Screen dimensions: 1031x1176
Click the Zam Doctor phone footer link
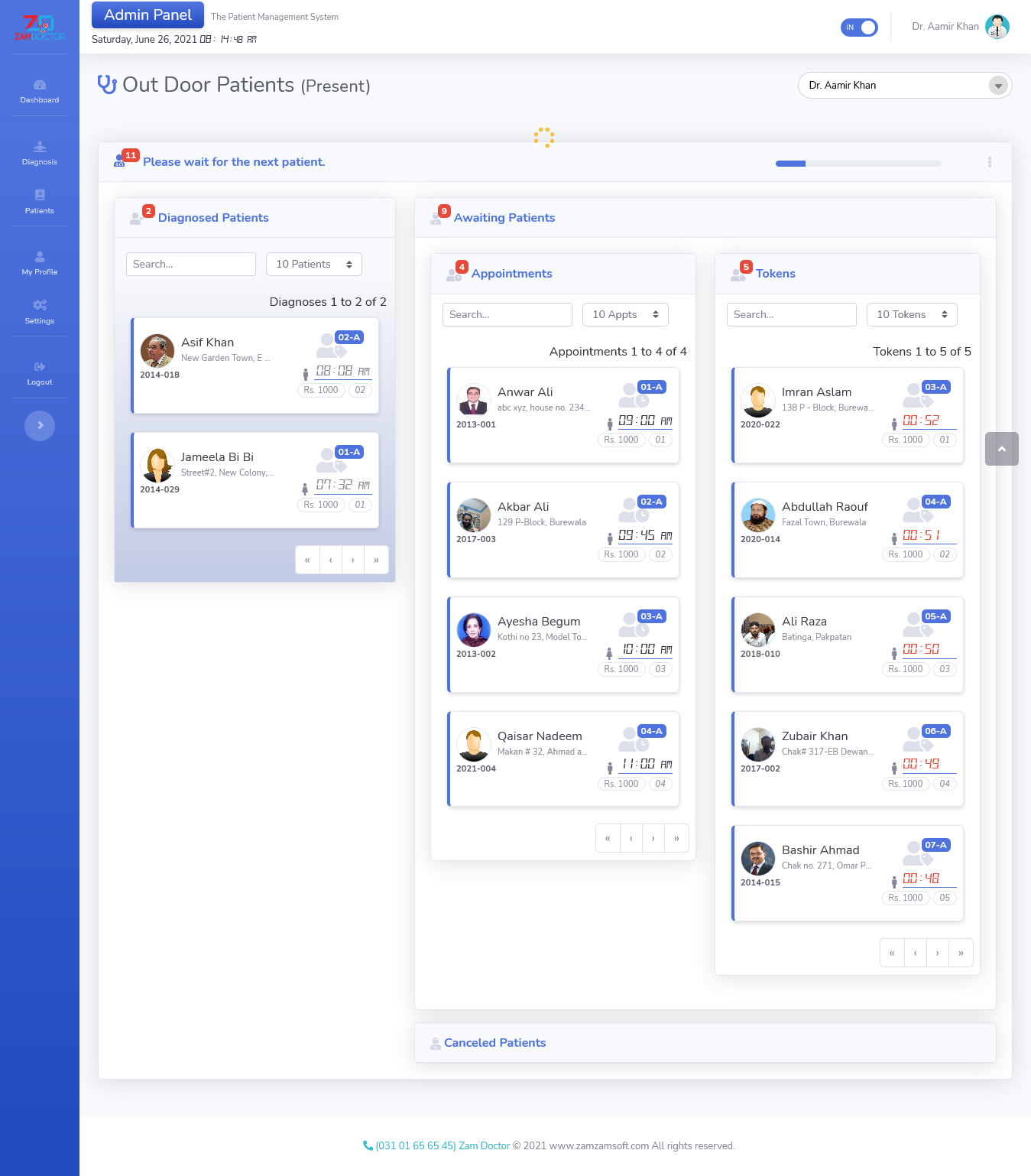tap(436, 1145)
